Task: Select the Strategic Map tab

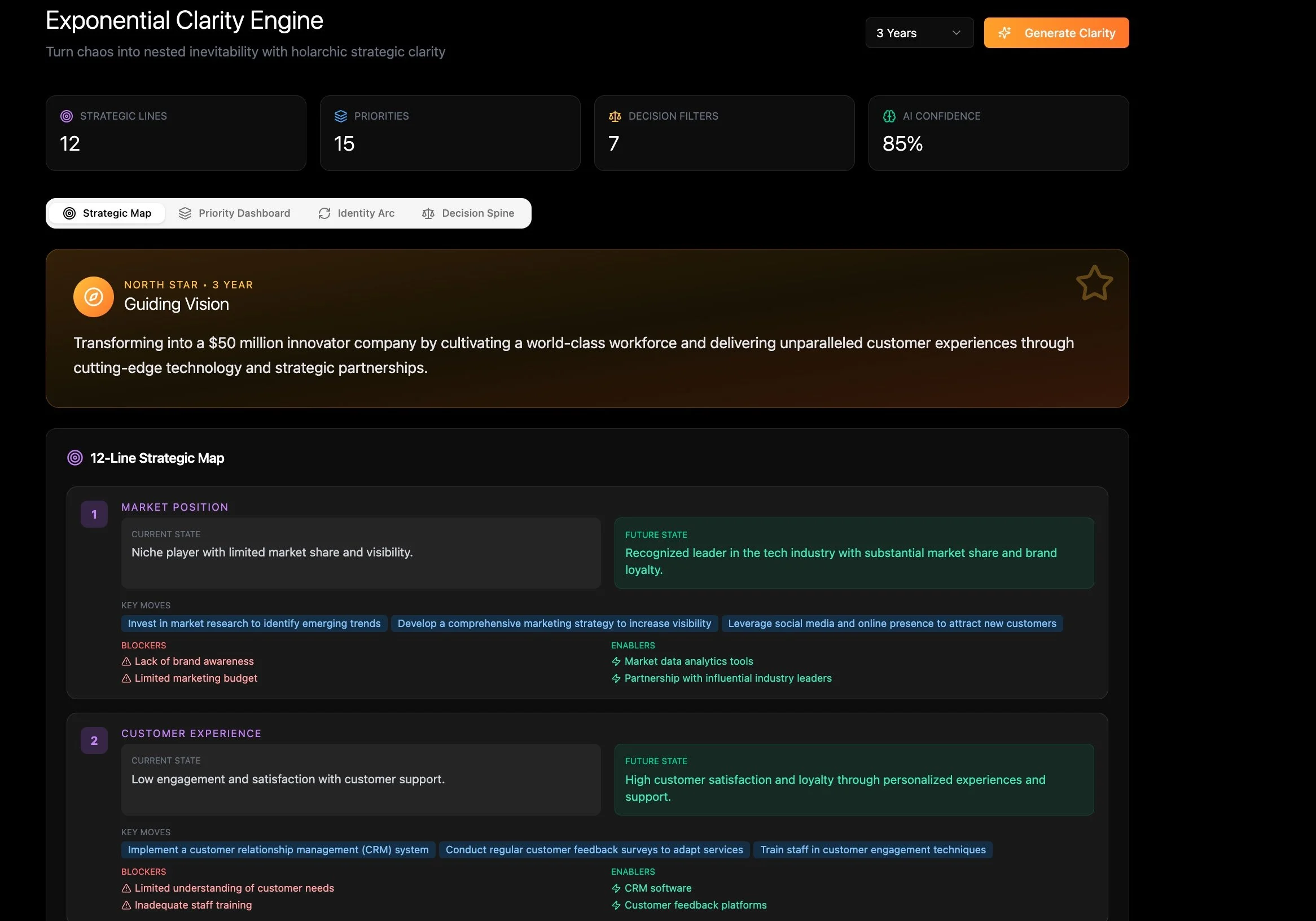Action: tap(107, 213)
